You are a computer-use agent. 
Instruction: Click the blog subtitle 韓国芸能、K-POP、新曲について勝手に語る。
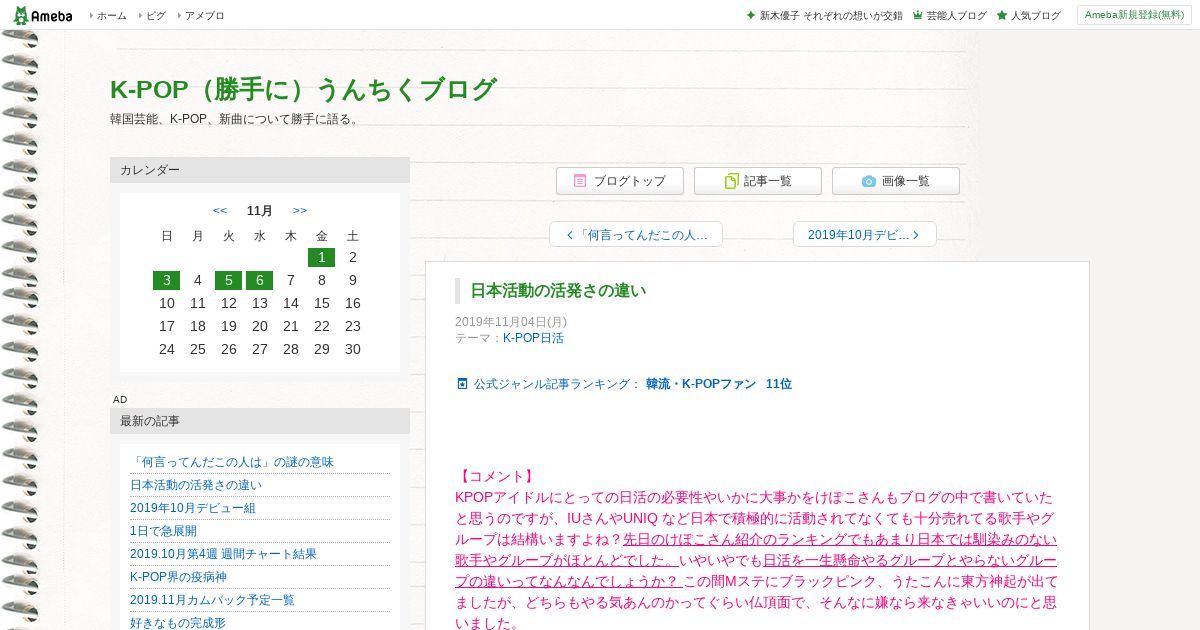tap(237, 119)
